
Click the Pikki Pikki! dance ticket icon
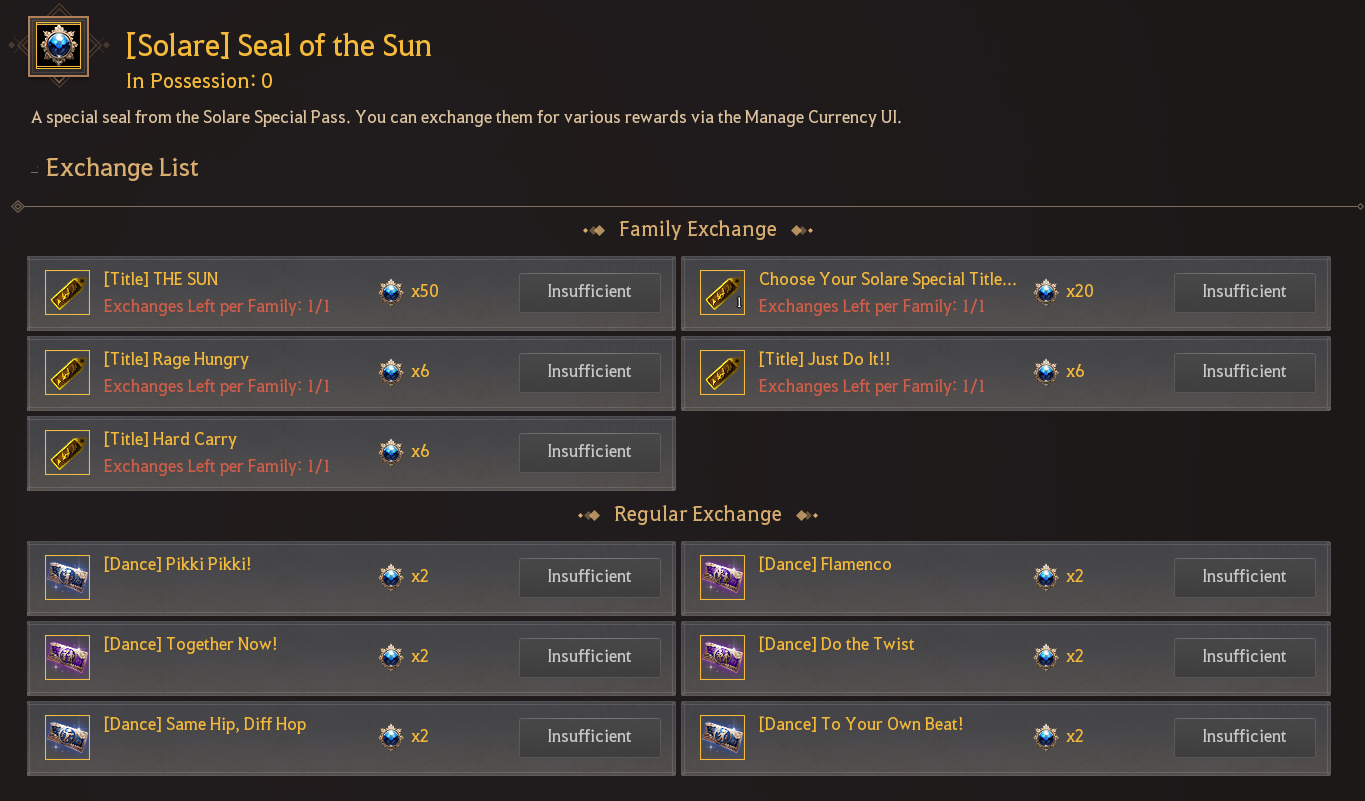[67, 577]
